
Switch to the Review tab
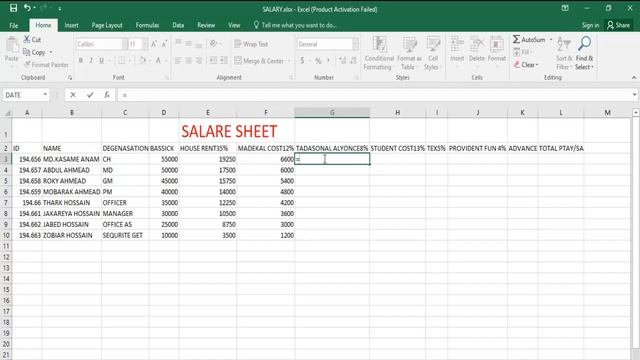(x=206, y=25)
